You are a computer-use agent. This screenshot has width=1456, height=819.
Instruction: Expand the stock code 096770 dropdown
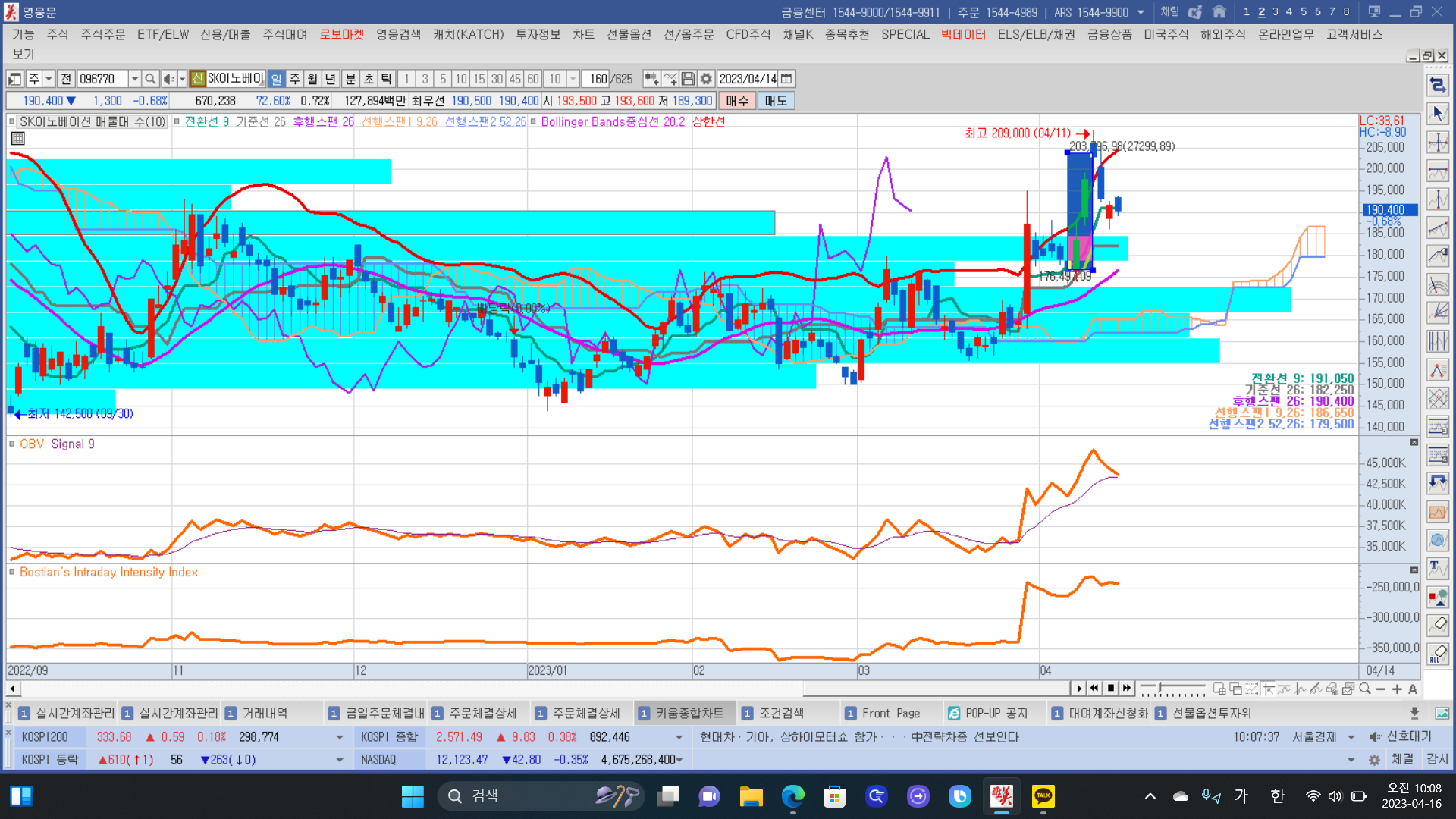(x=134, y=79)
